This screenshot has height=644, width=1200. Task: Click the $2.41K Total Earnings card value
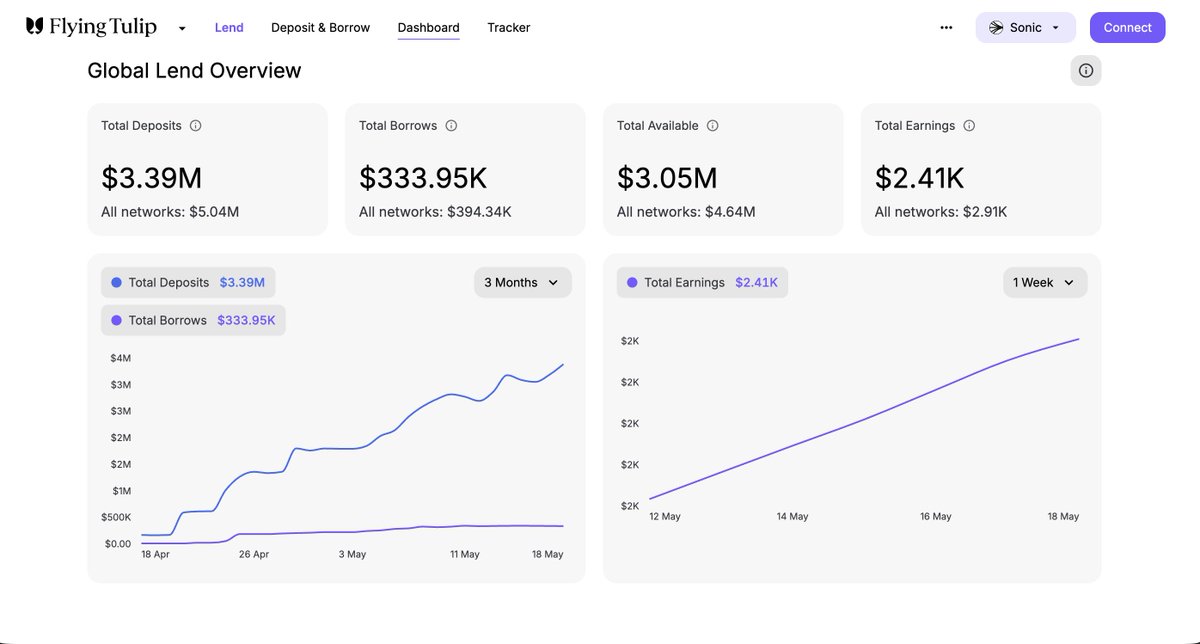tap(919, 178)
